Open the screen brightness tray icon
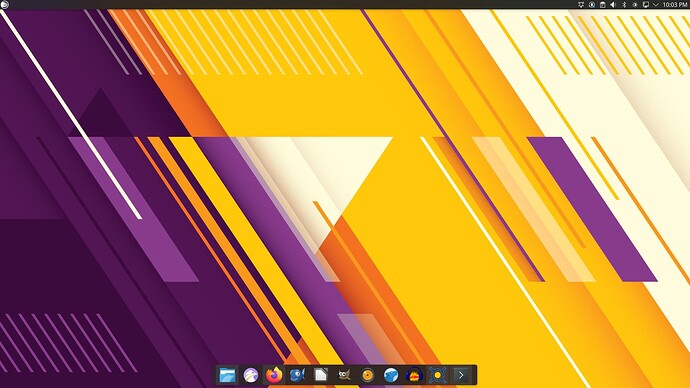Screen dimensions: 690x388 point(635,4)
